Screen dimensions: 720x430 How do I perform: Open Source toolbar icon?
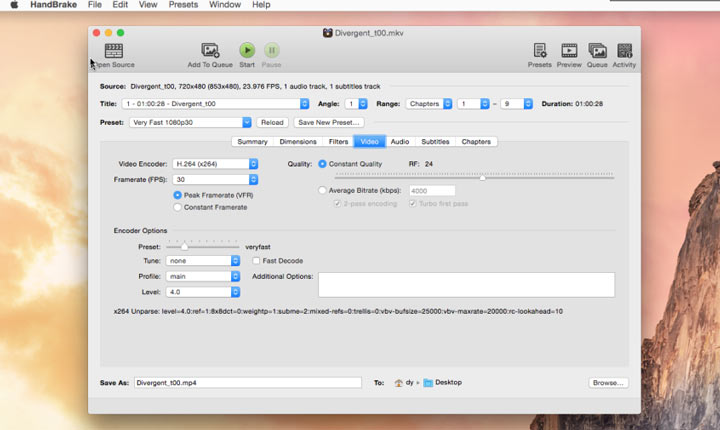point(113,51)
